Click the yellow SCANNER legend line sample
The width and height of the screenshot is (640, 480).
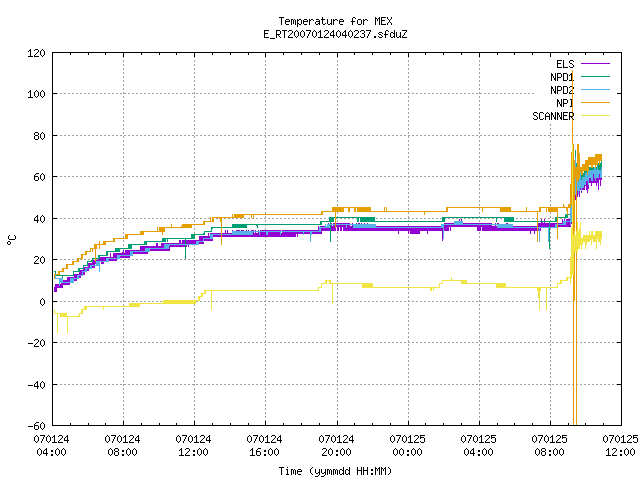595,116
